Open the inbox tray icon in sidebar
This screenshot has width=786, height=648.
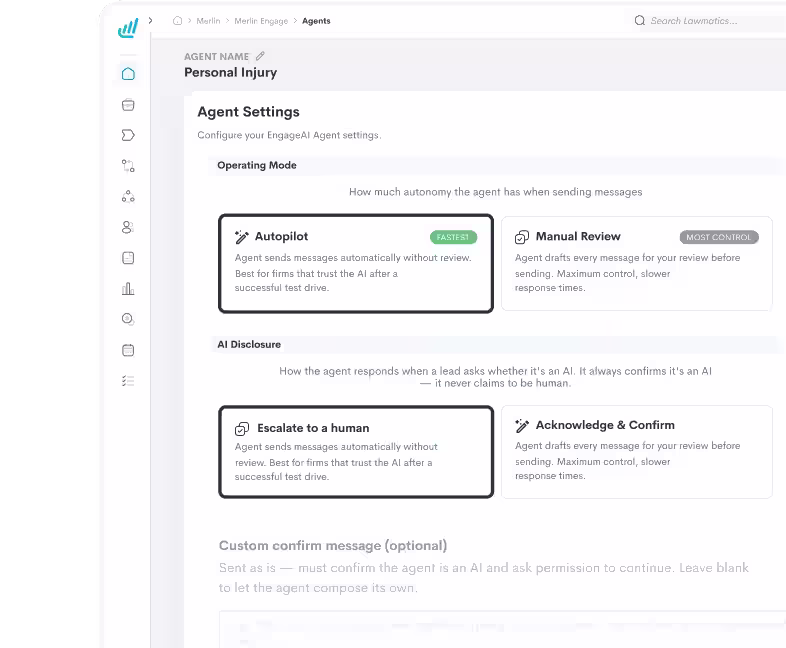[128, 105]
